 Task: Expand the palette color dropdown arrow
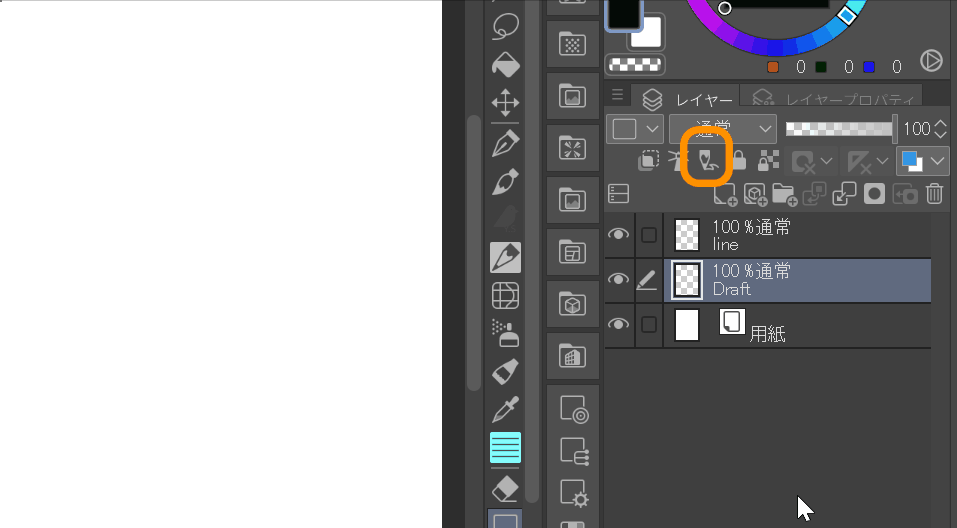[x=652, y=129]
